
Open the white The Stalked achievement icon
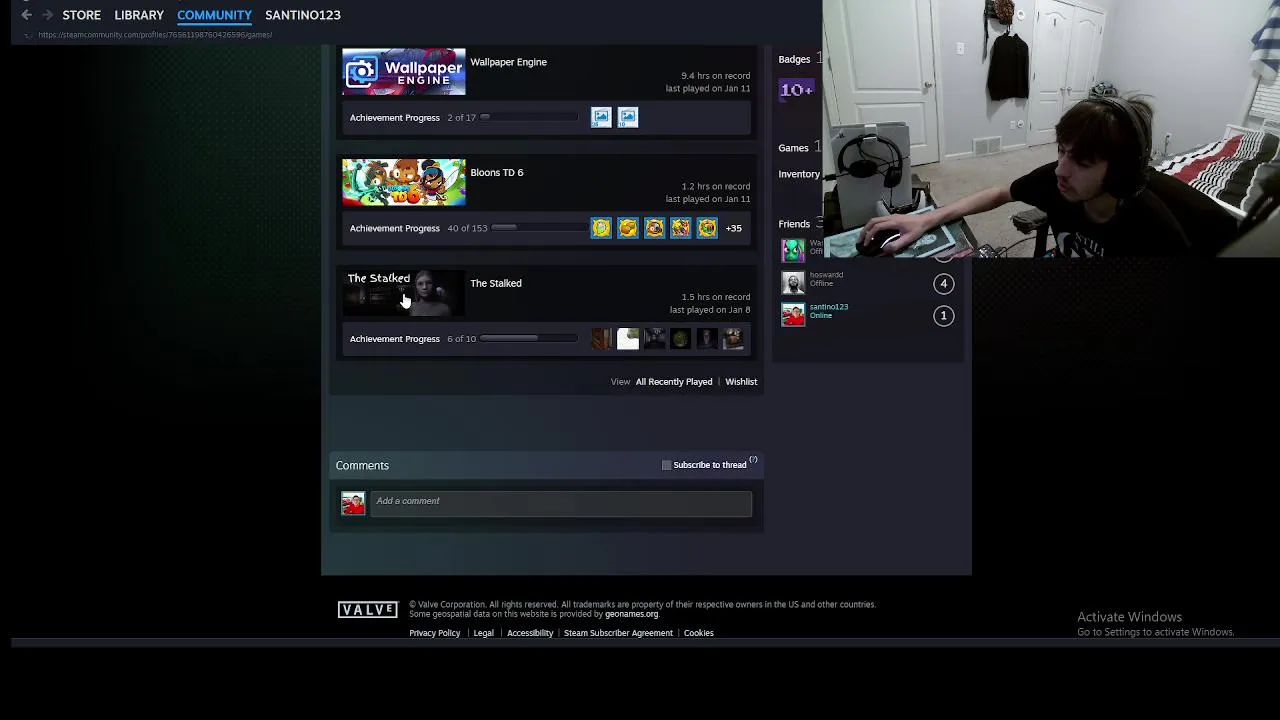628,339
